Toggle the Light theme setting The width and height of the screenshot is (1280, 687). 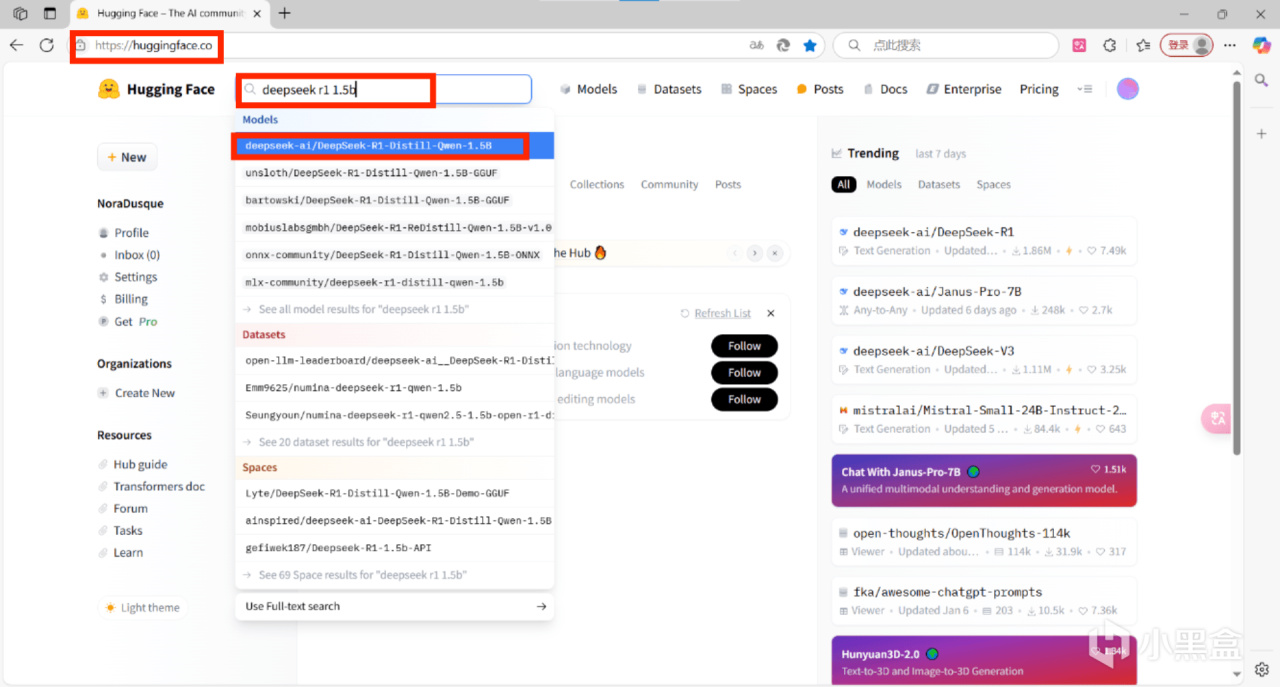click(141, 608)
